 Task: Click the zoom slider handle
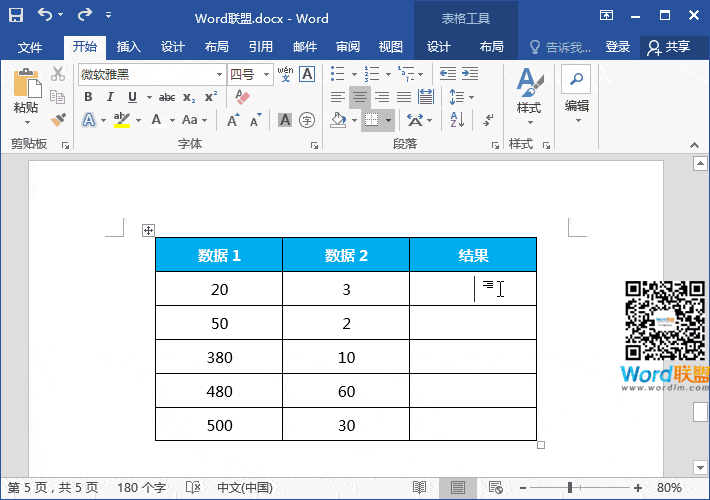570,488
